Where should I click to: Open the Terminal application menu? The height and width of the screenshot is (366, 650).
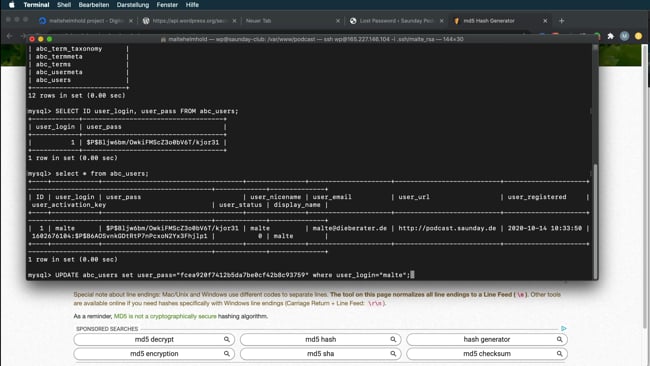(x=36, y=5)
